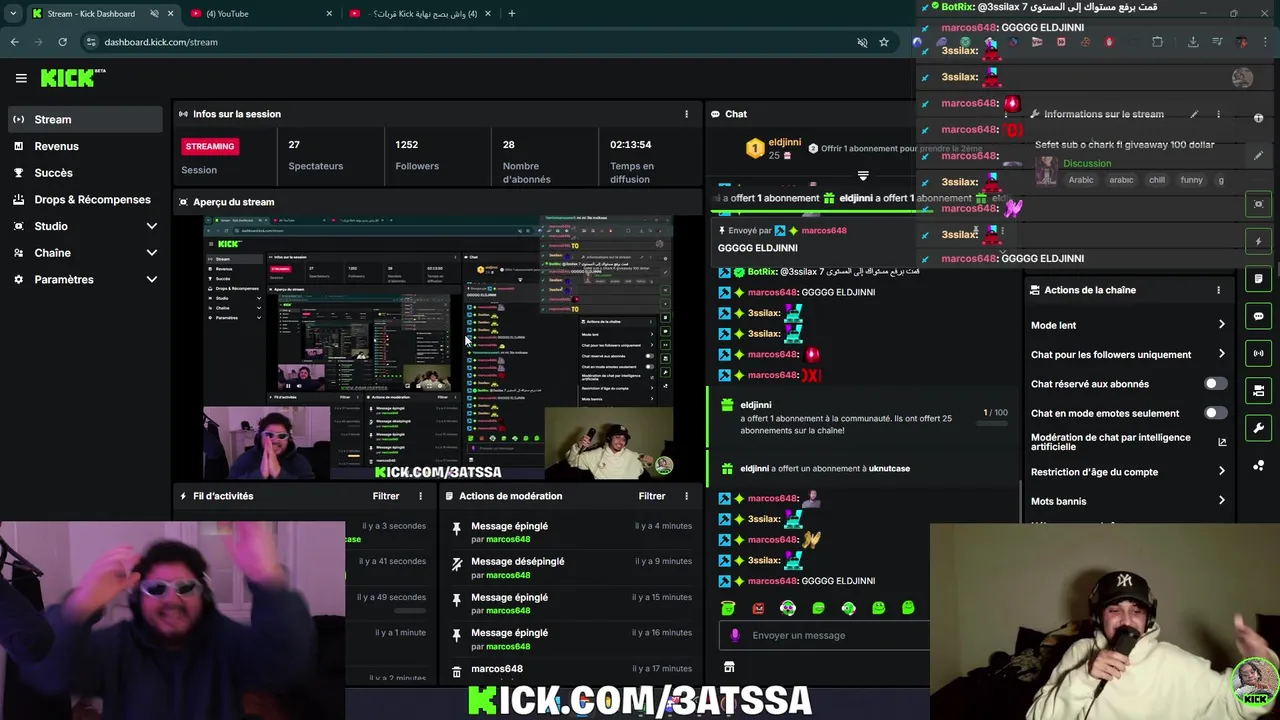
Task: Click the wrench icon in right rail
Action: 1258,428
